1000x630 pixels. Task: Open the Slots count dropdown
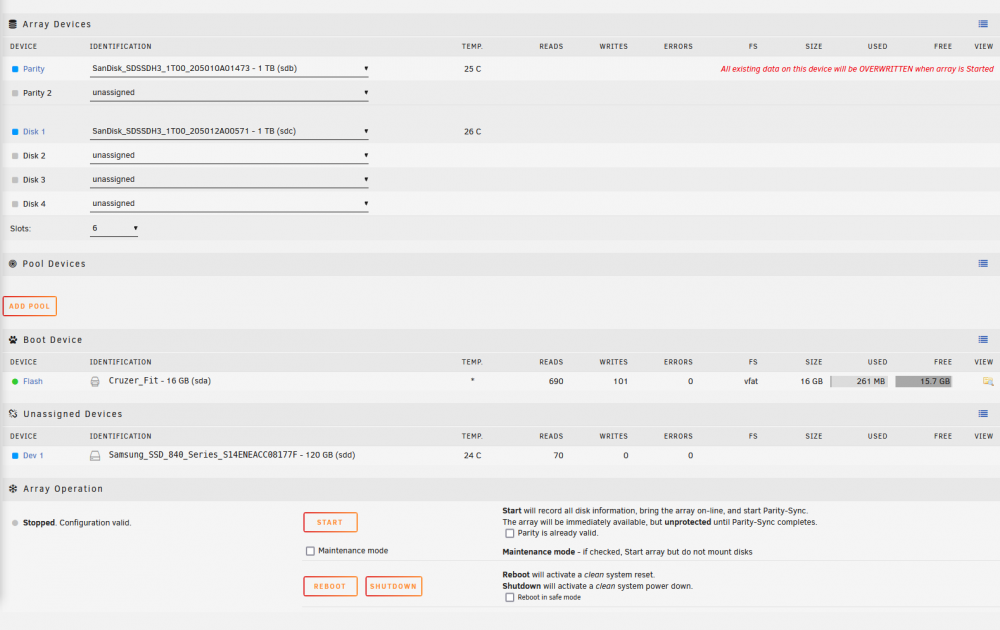point(114,228)
